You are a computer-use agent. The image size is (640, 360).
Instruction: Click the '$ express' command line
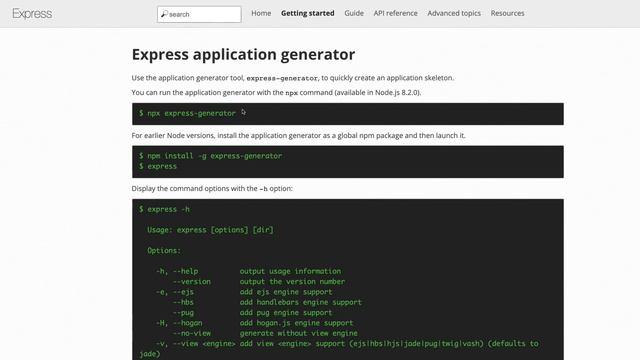[x=158, y=166]
